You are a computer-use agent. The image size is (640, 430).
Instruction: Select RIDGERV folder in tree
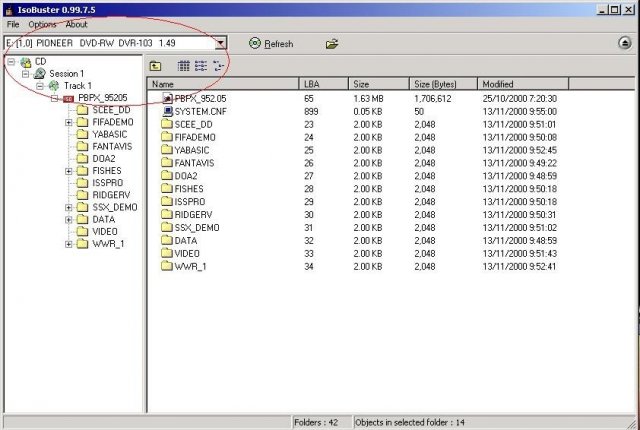point(111,195)
